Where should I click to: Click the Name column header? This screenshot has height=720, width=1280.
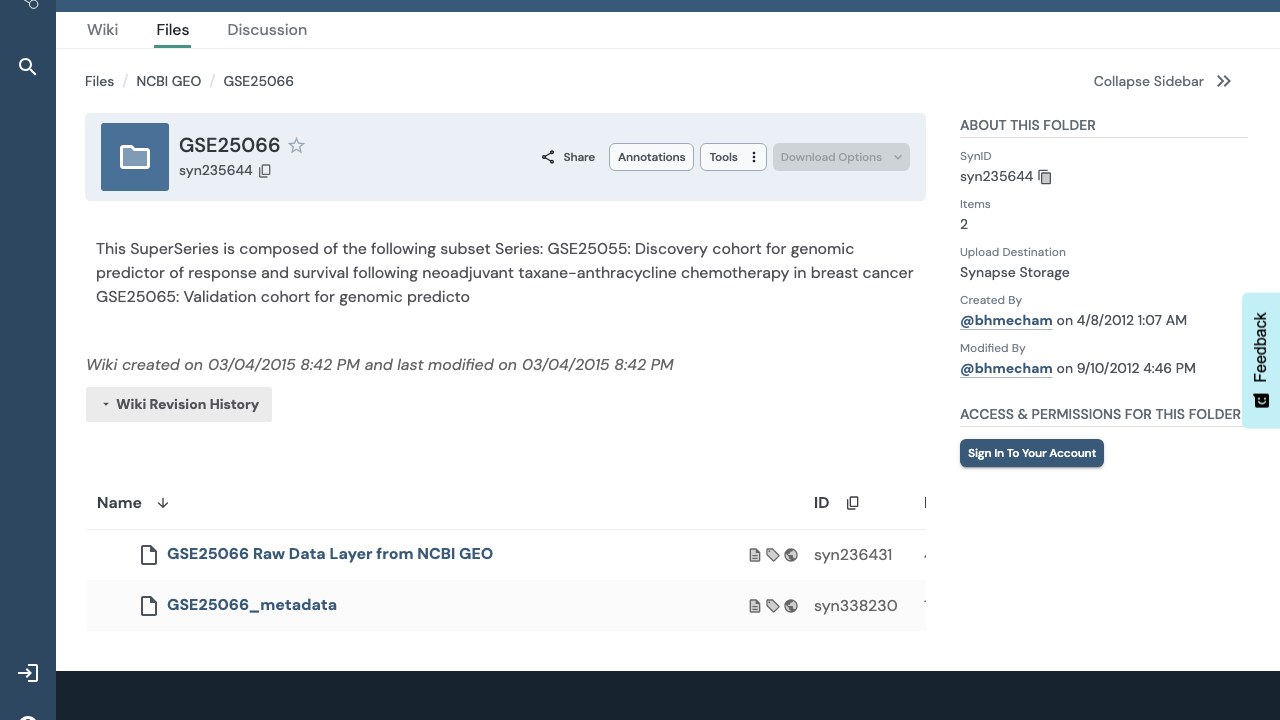pos(119,503)
